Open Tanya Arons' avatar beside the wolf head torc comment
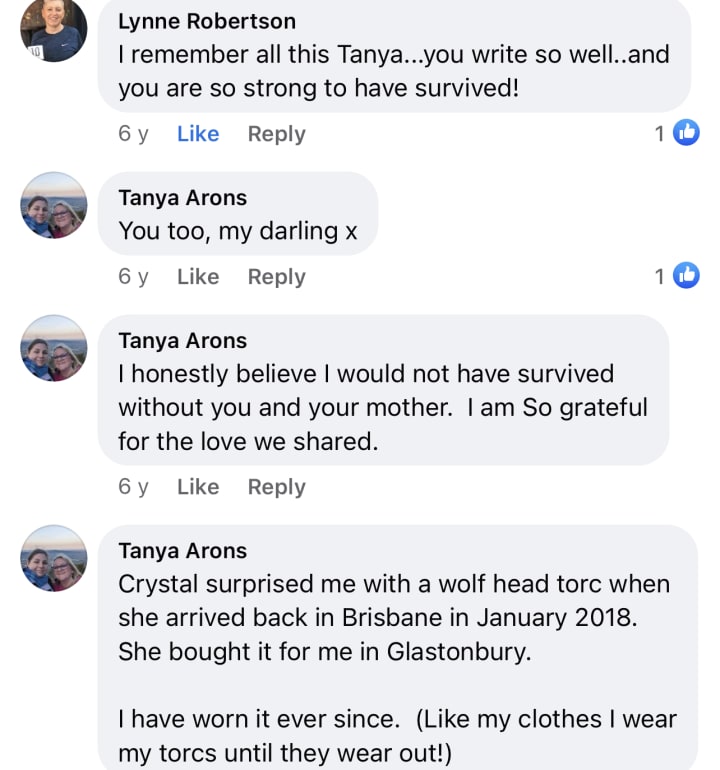 tap(54, 558)
